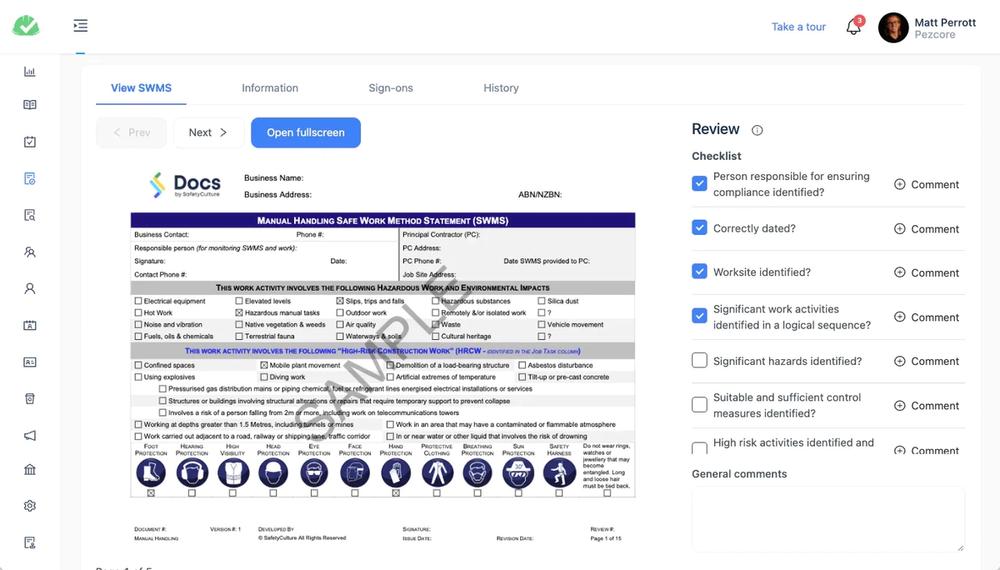This screenshot has height=570, width=1000.
Task: Open the megaphone announcements sidebar icon
Action: click(x=29, y=435)
